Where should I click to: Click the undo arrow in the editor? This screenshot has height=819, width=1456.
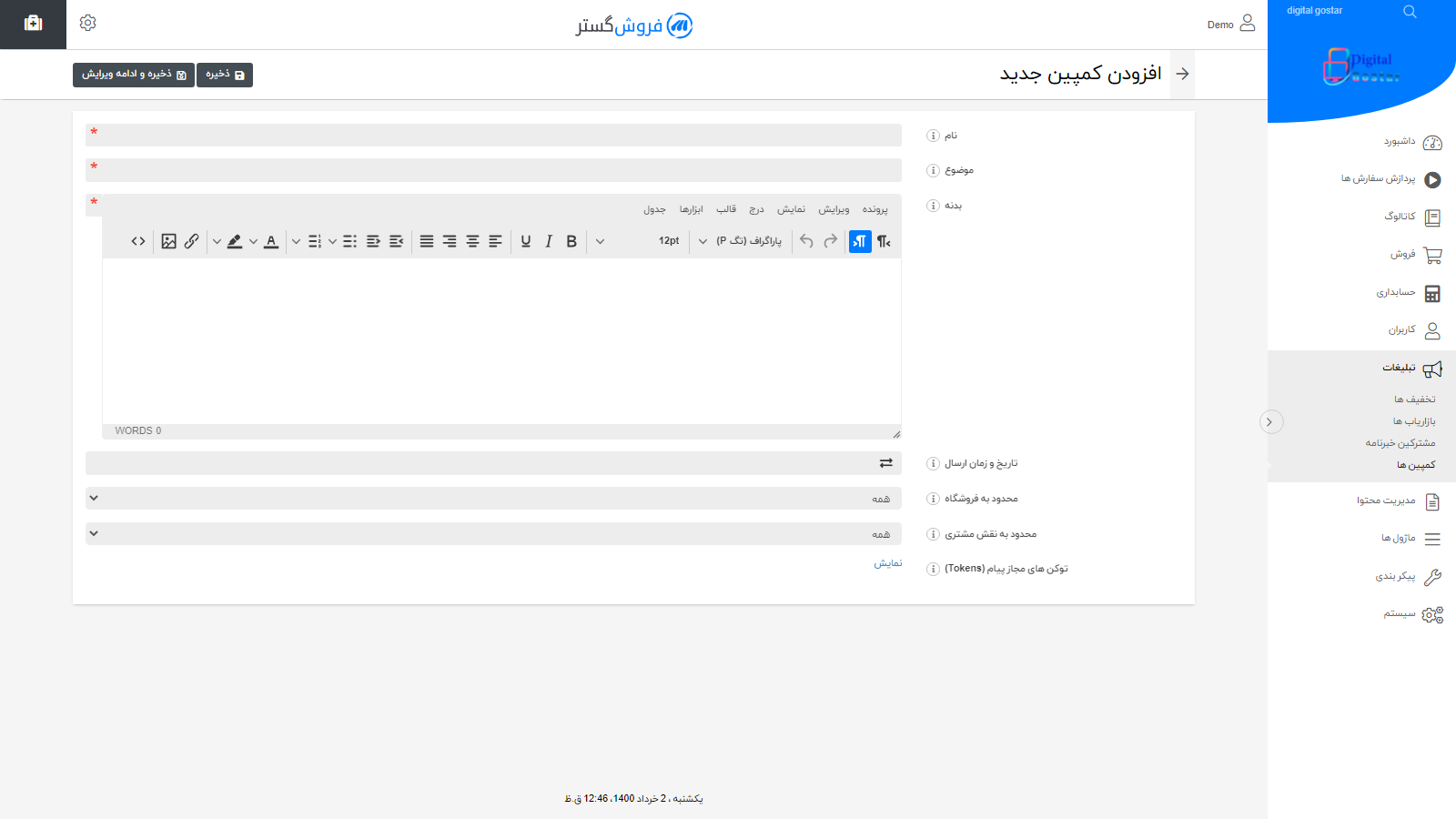coord(806,241)
